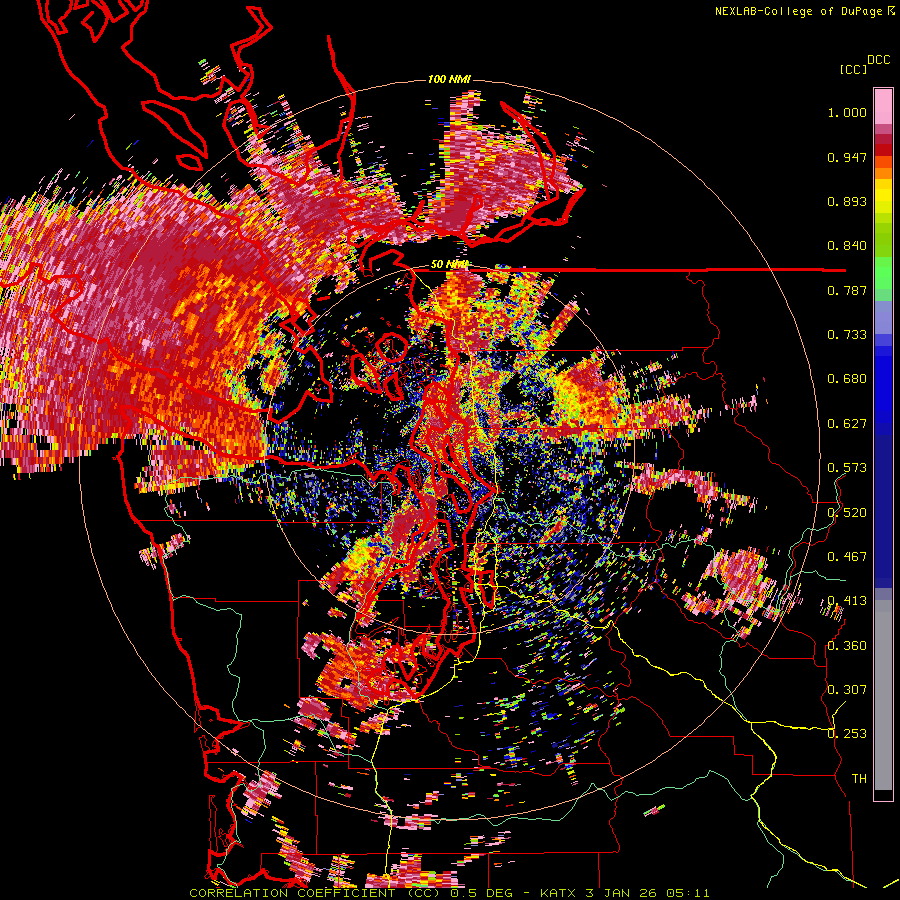Click the yellow segment of the color bar
900x900 pixels.
pyautogui.click(x=883, y=197)
